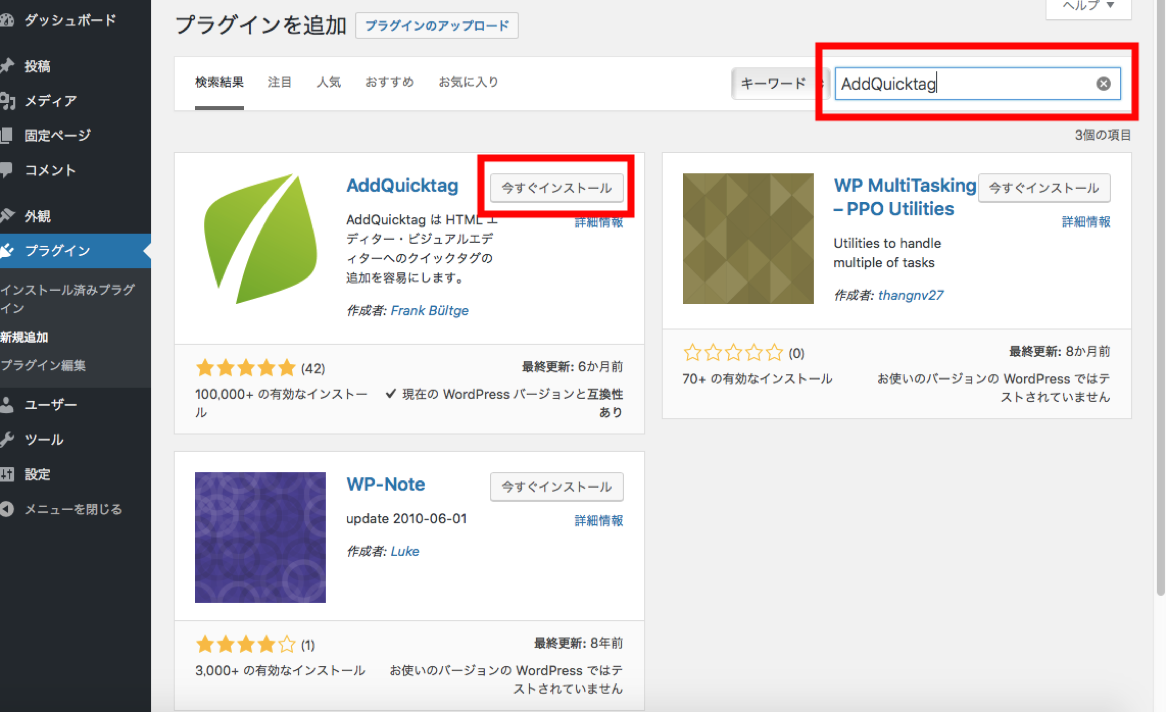Click AddQuicktag five-star rating
The height and width of the screenshot is (712, 1166).
coord(245,368)
